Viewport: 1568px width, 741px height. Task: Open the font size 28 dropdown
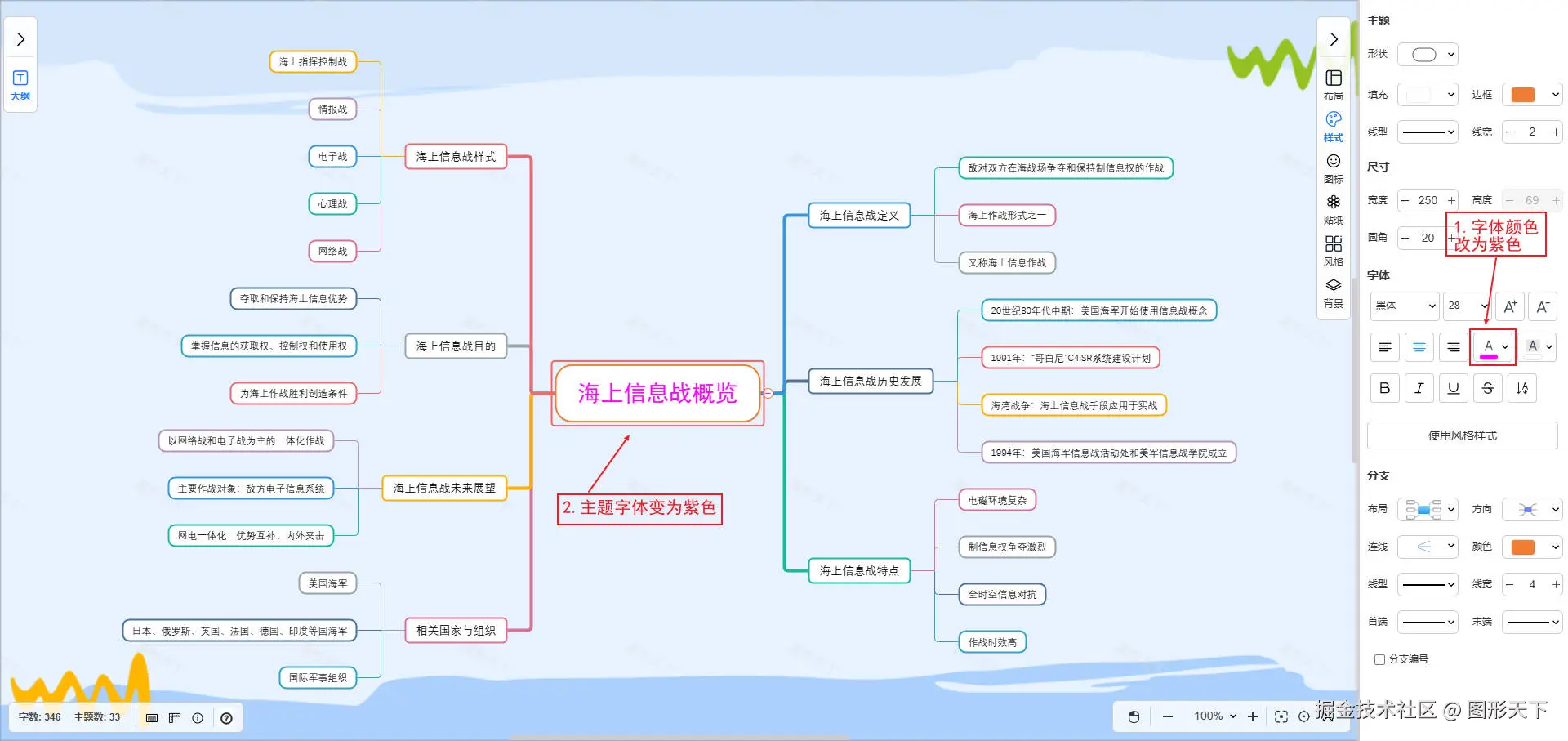tap(1467, 306)
